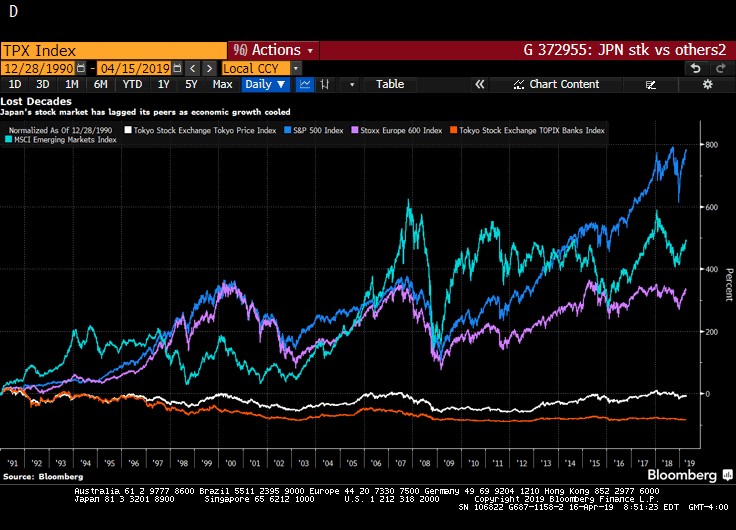The height and width of the screenshot is (530, 736).
Task: Click the MSCI Emerging Markets cyan swatch
Action: coord(8,139)
